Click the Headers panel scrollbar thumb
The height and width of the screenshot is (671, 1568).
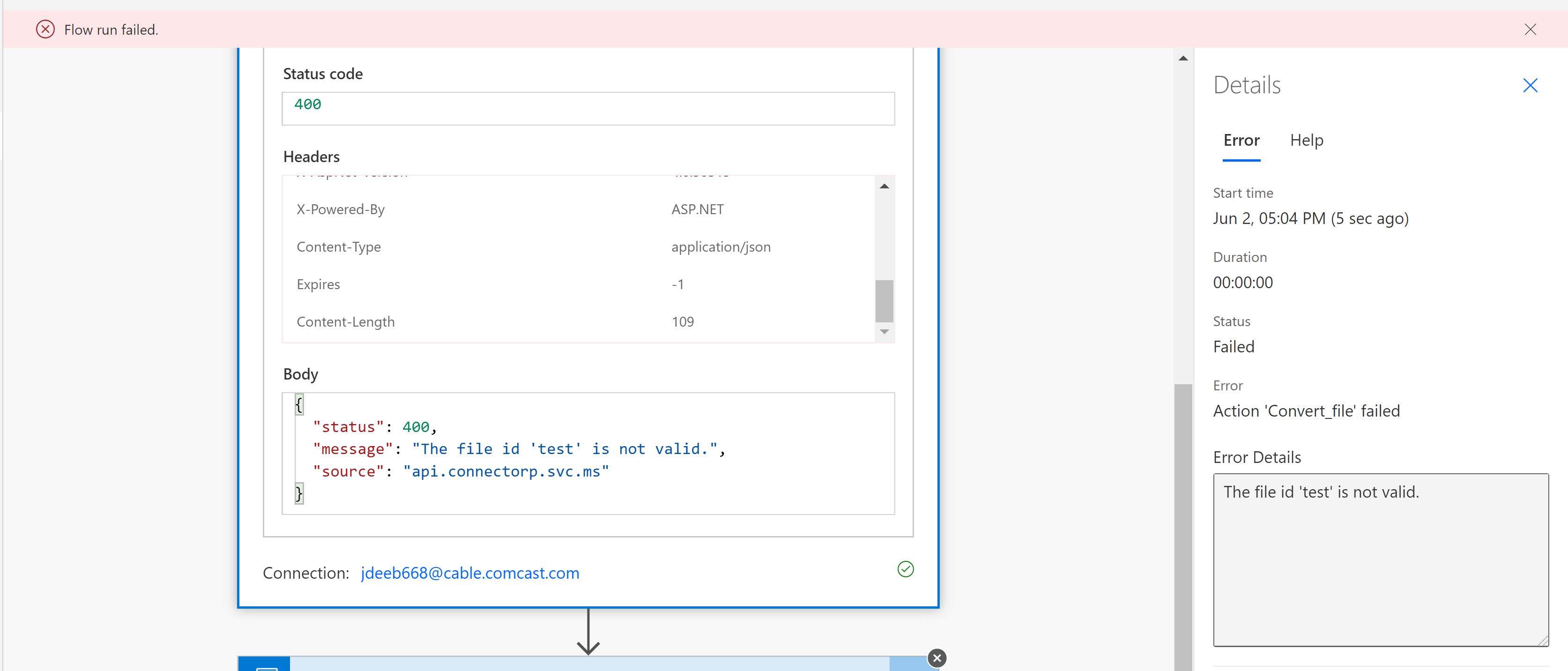[884, 300]
